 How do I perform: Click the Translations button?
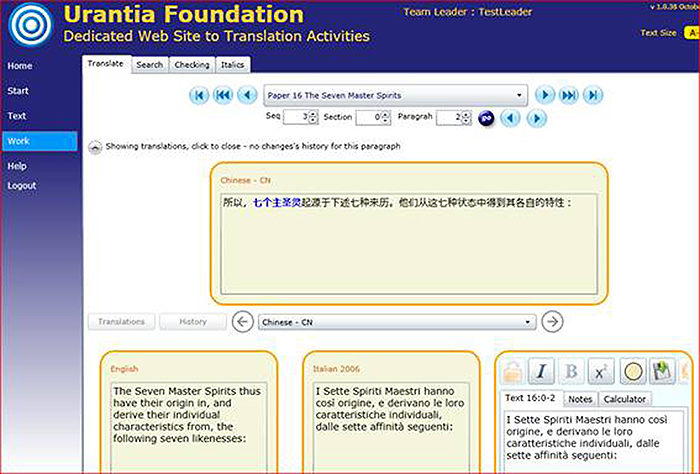pyautogui.click(x=121, y=322)
